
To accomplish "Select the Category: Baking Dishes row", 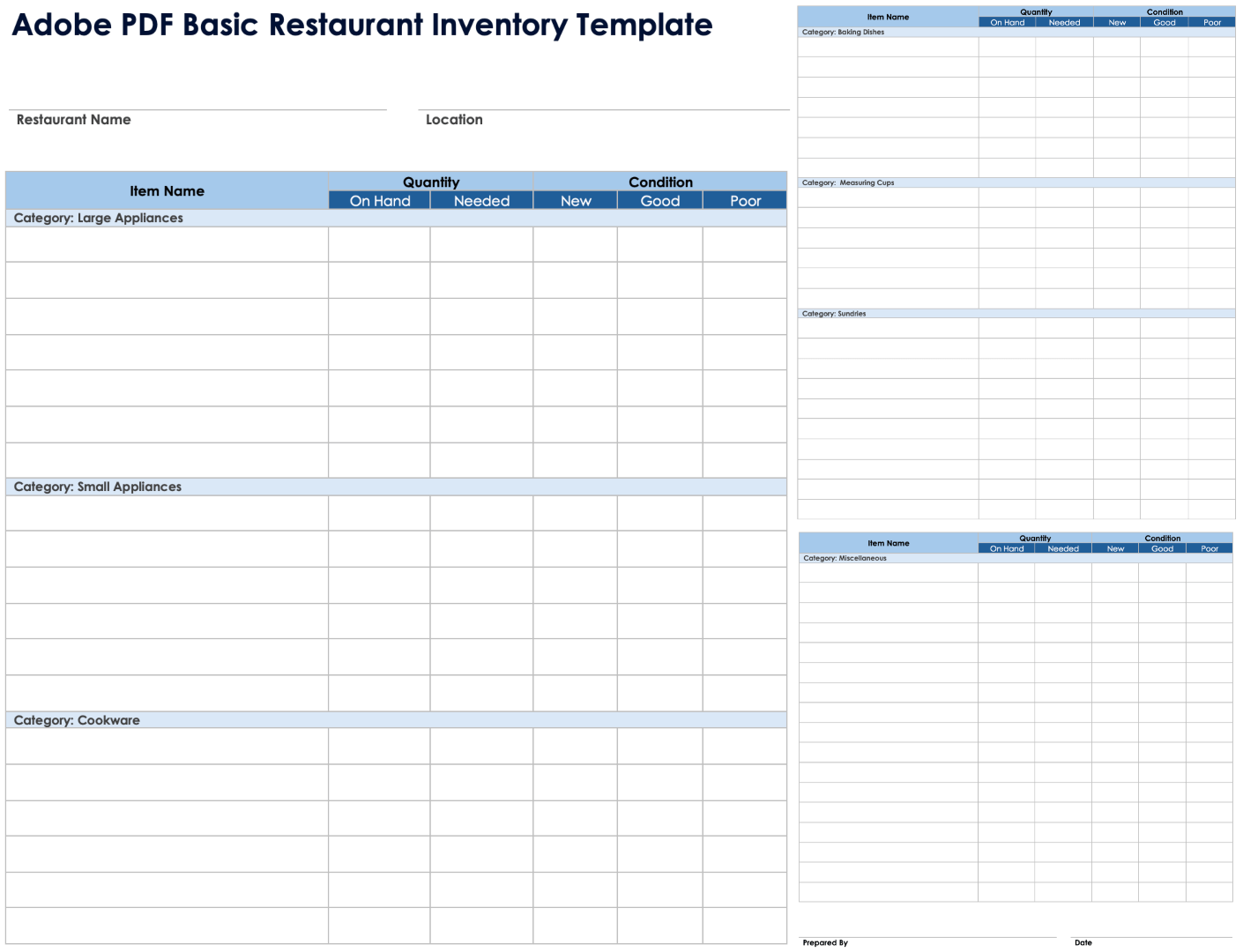I will tap(1016, 33).
